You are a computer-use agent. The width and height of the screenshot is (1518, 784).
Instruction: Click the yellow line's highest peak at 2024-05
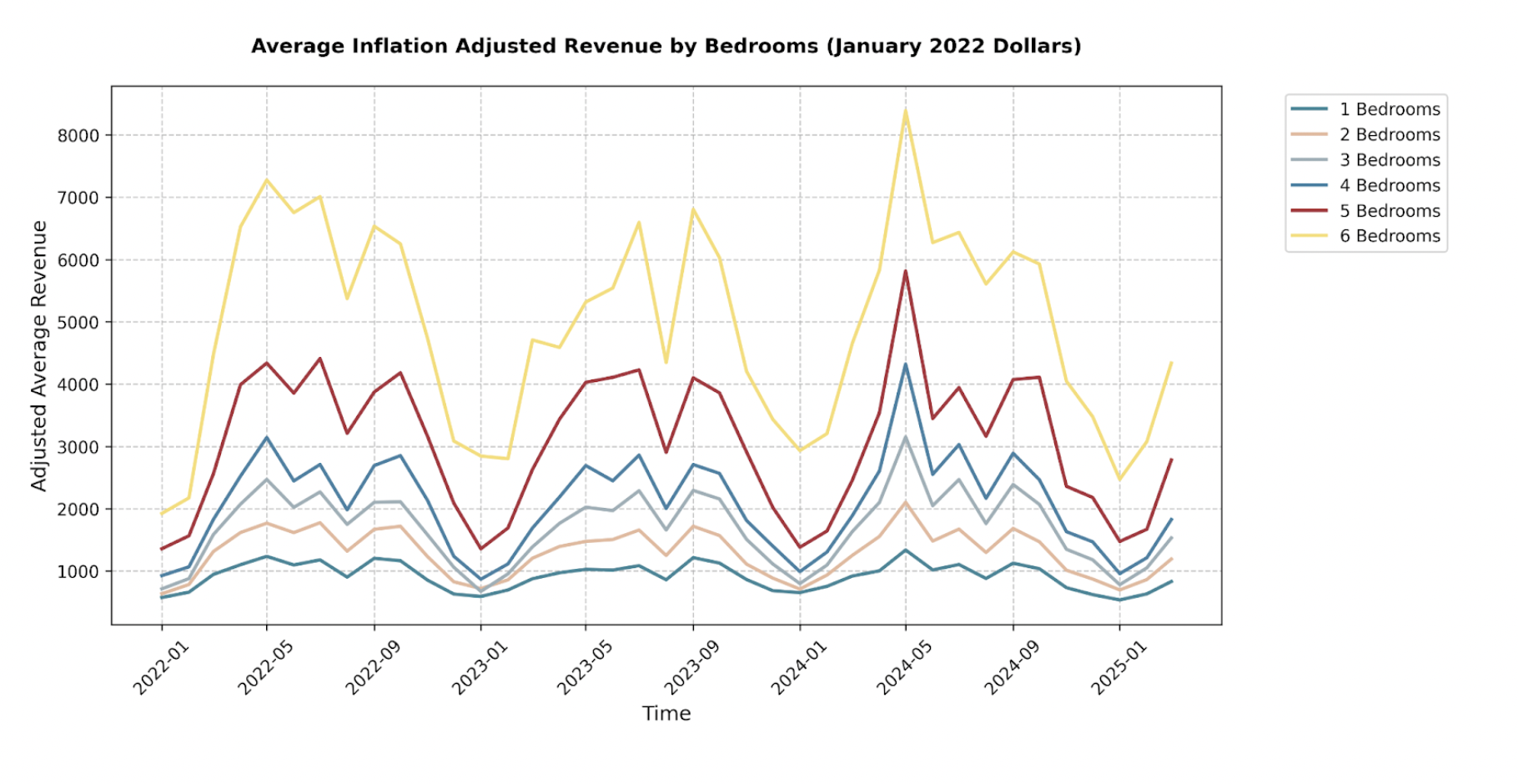click(x=906, y=111)
